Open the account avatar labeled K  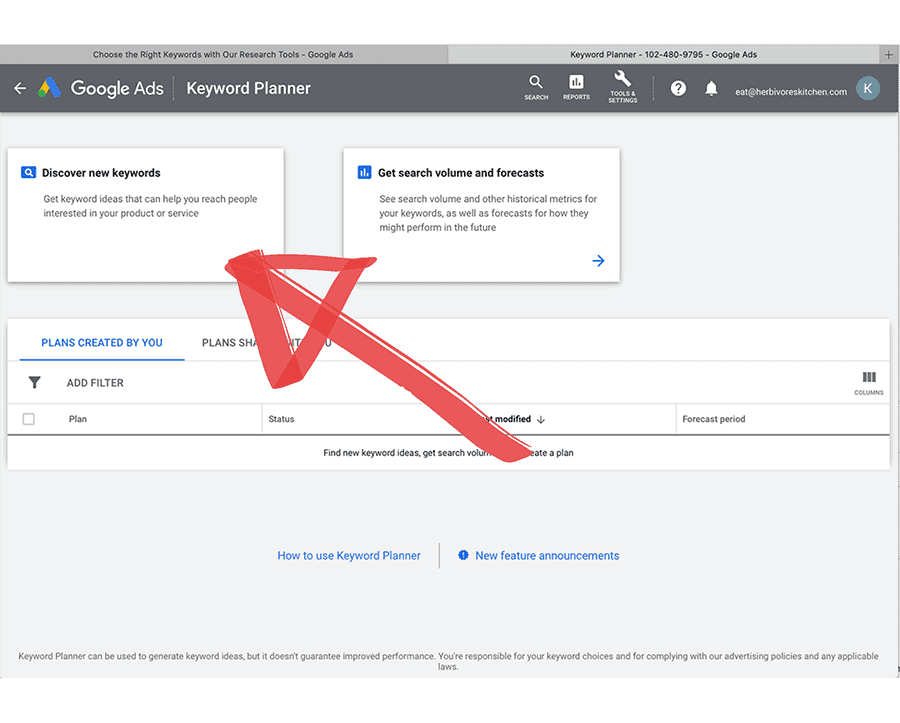click(868, 88)
